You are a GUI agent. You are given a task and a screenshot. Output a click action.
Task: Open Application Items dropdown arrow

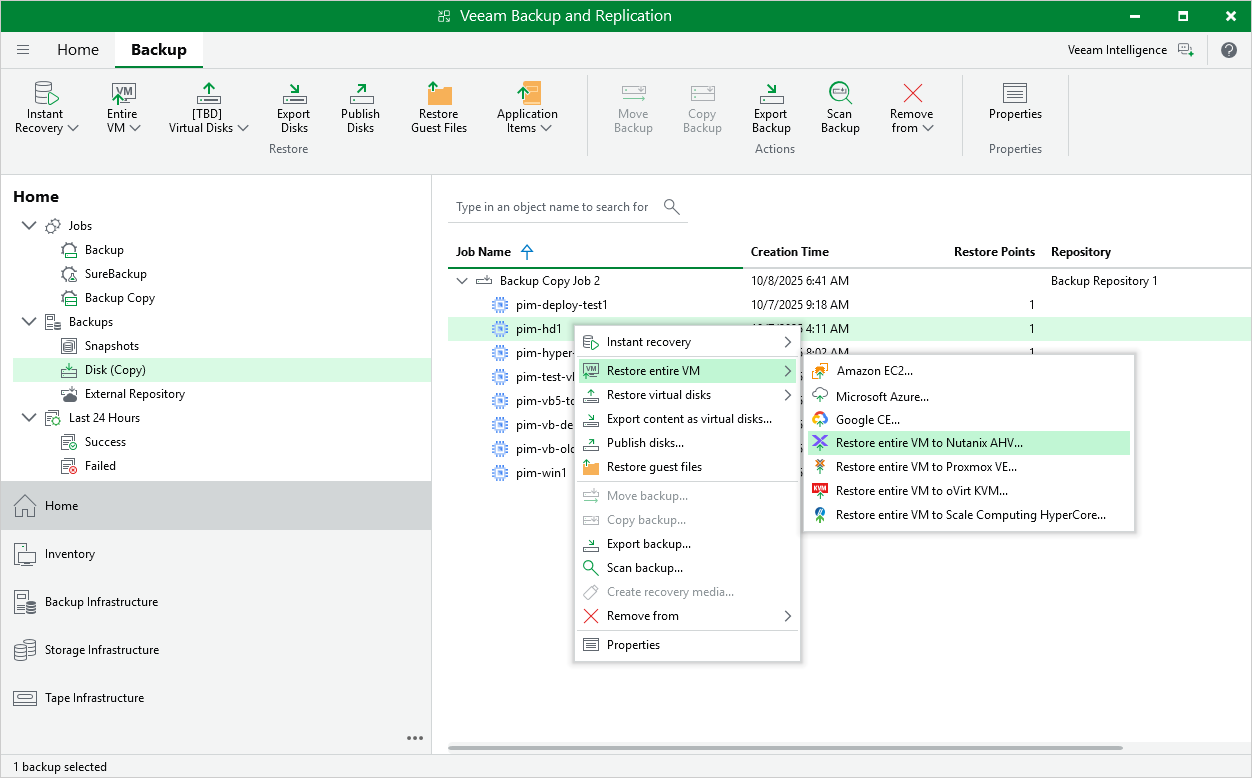[x=546, y=128]
